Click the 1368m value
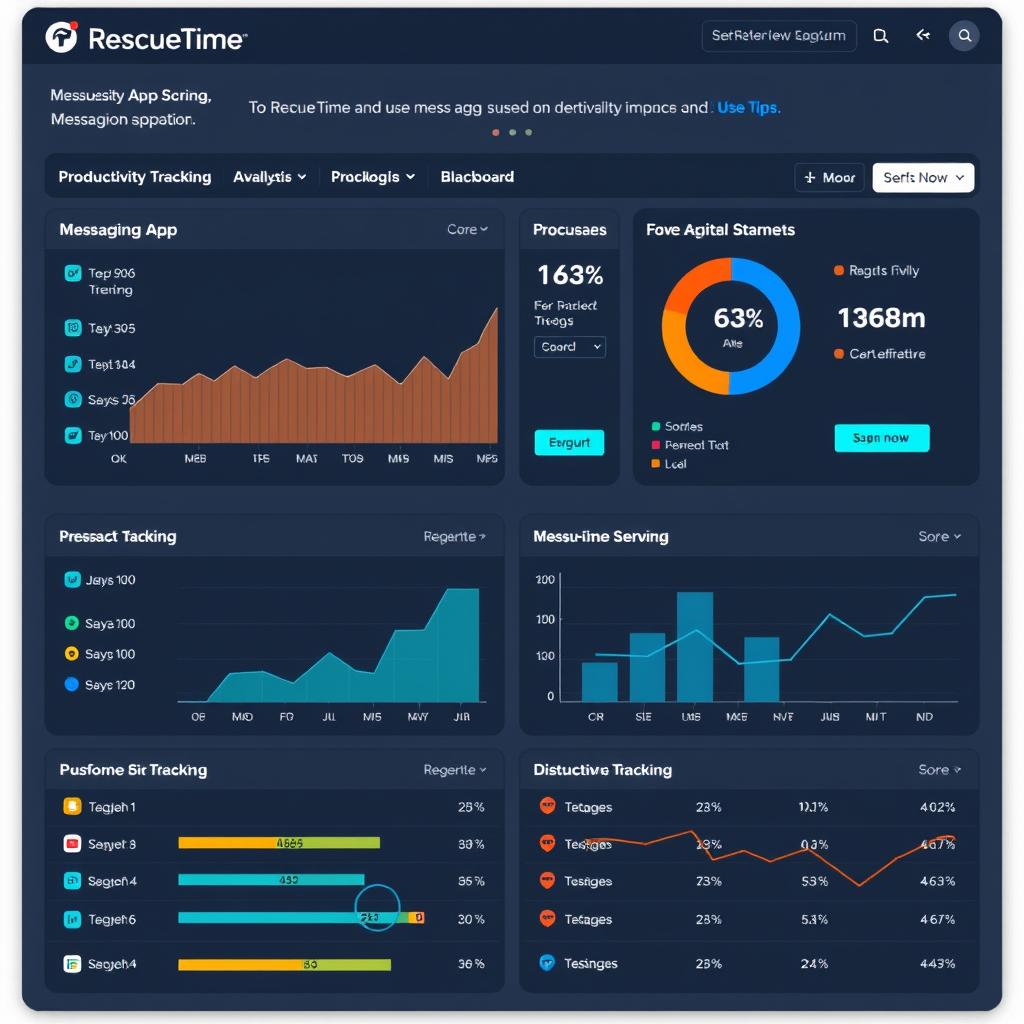 click(x=882, y=318)
